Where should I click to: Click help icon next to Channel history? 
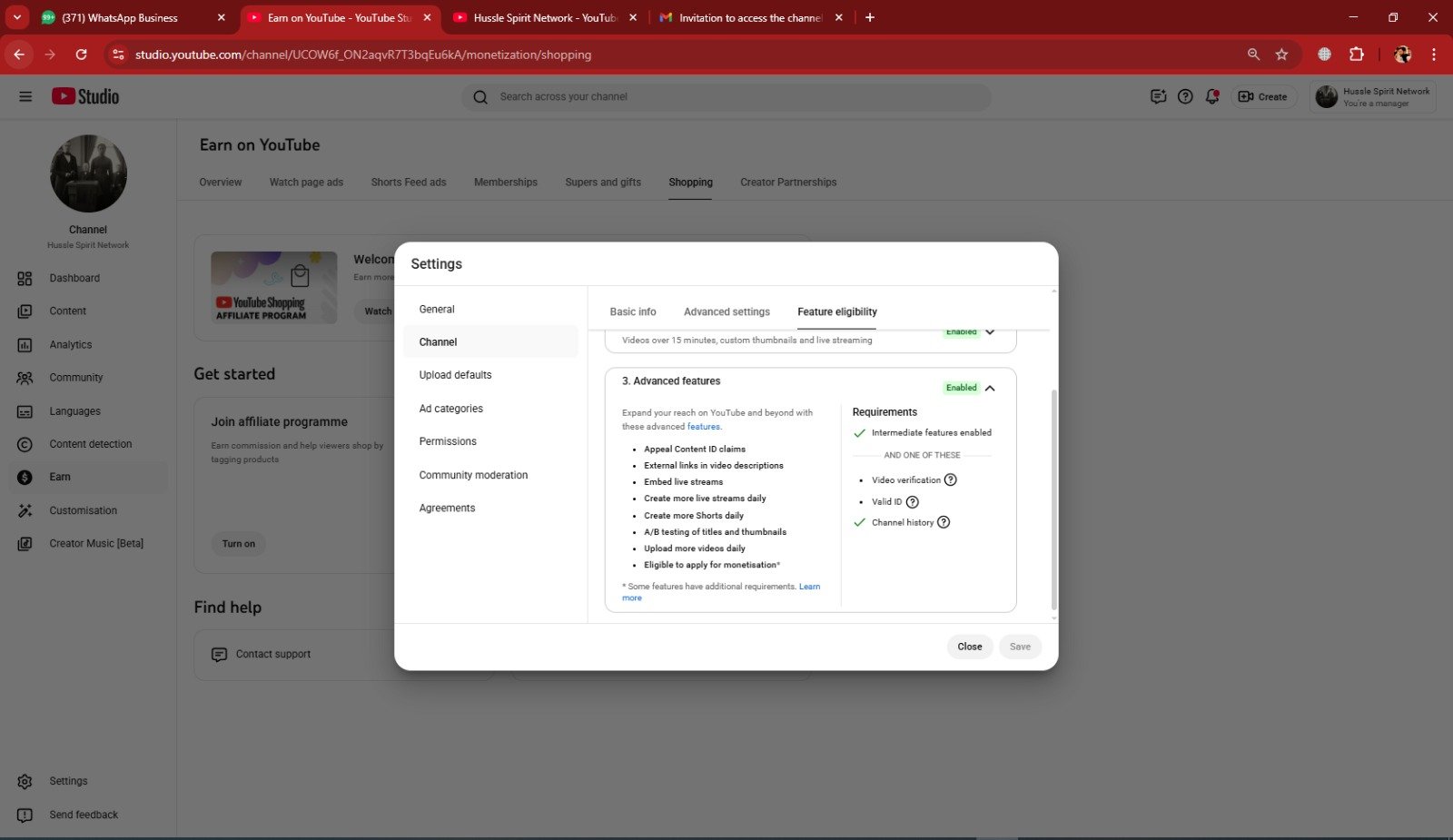point(944,522)
